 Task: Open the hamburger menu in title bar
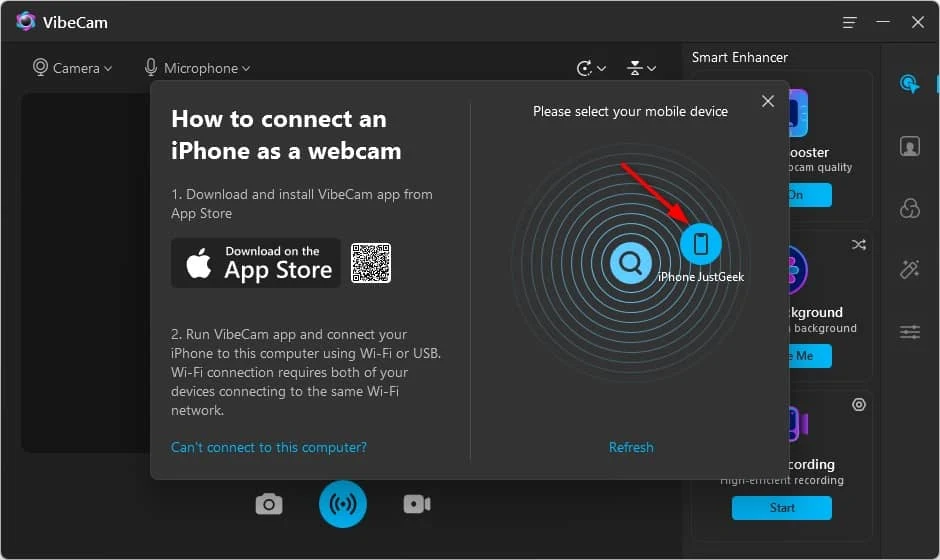click(849, 23)
